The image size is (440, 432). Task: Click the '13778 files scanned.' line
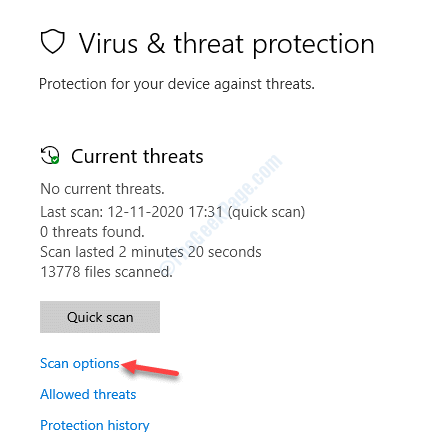(x=106, y=272)
